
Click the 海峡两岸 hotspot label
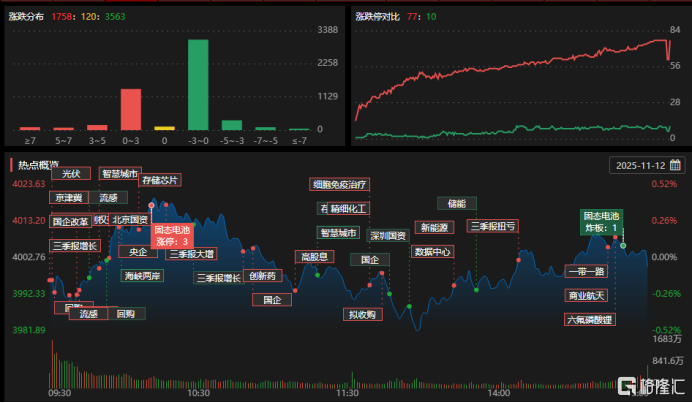click(x=141, y=275)
